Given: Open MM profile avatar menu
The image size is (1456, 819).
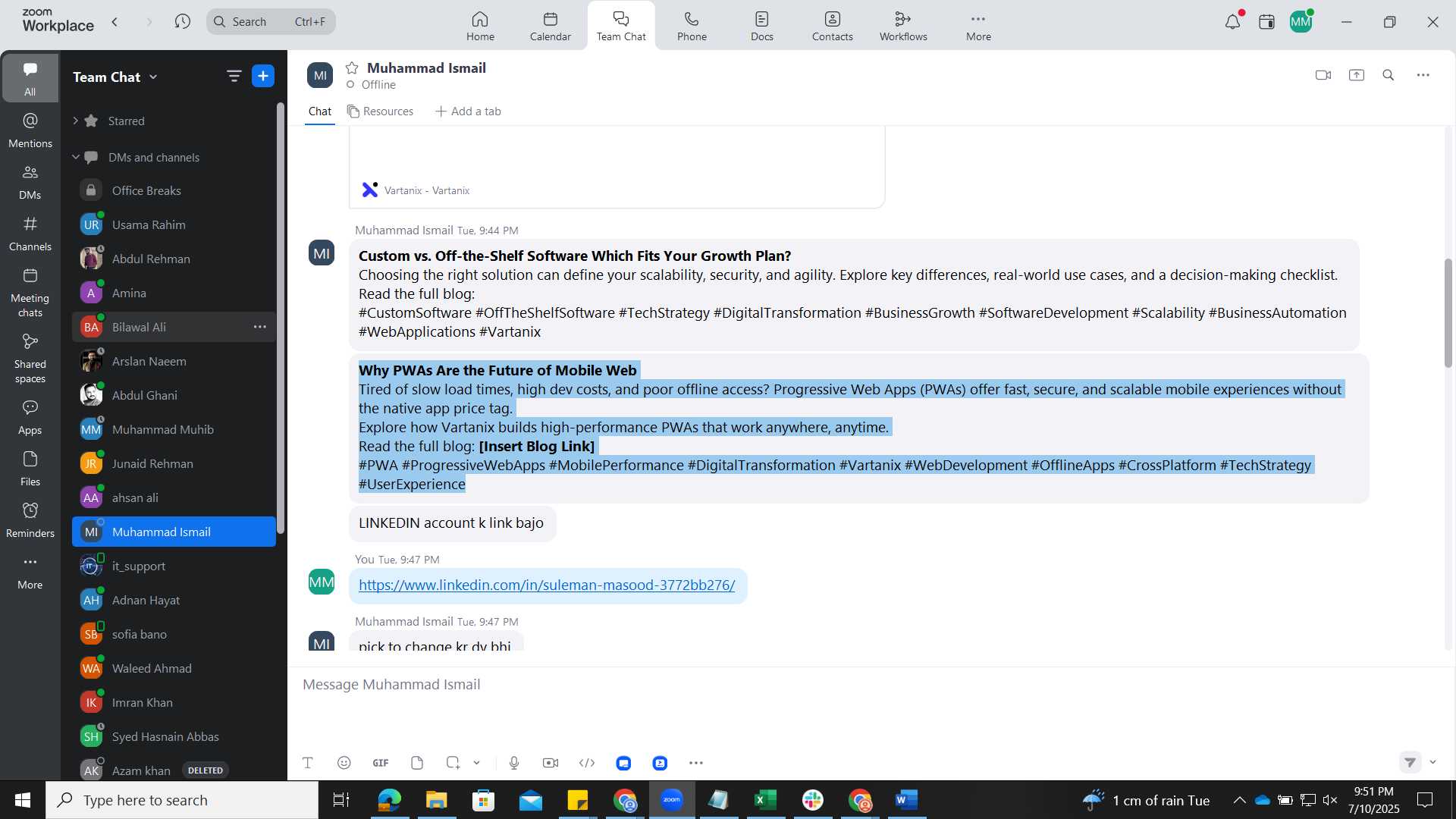Looking at the screenshot, I should [x=1301, y=22].
